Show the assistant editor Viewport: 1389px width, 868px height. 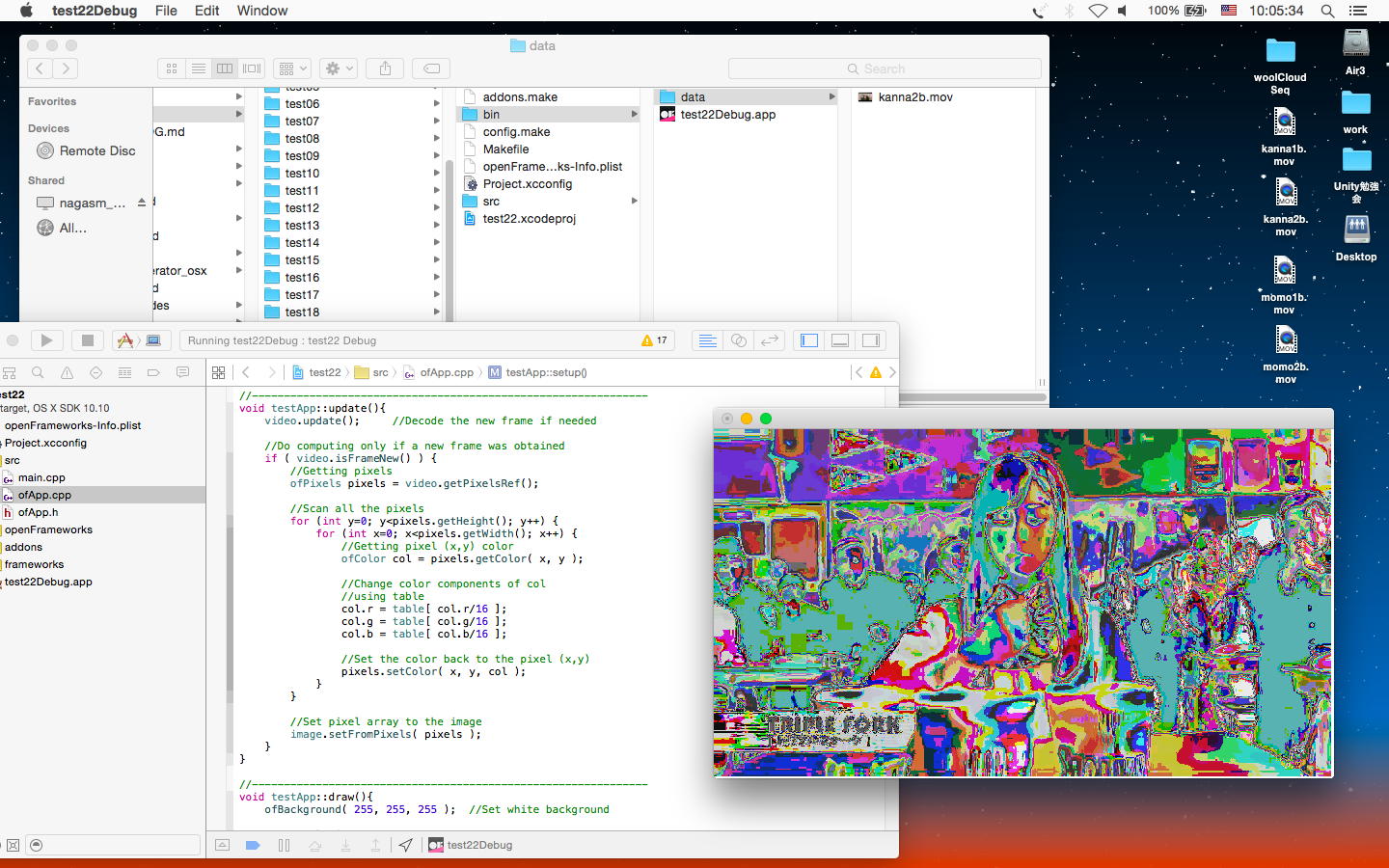[x=738, y=340]
